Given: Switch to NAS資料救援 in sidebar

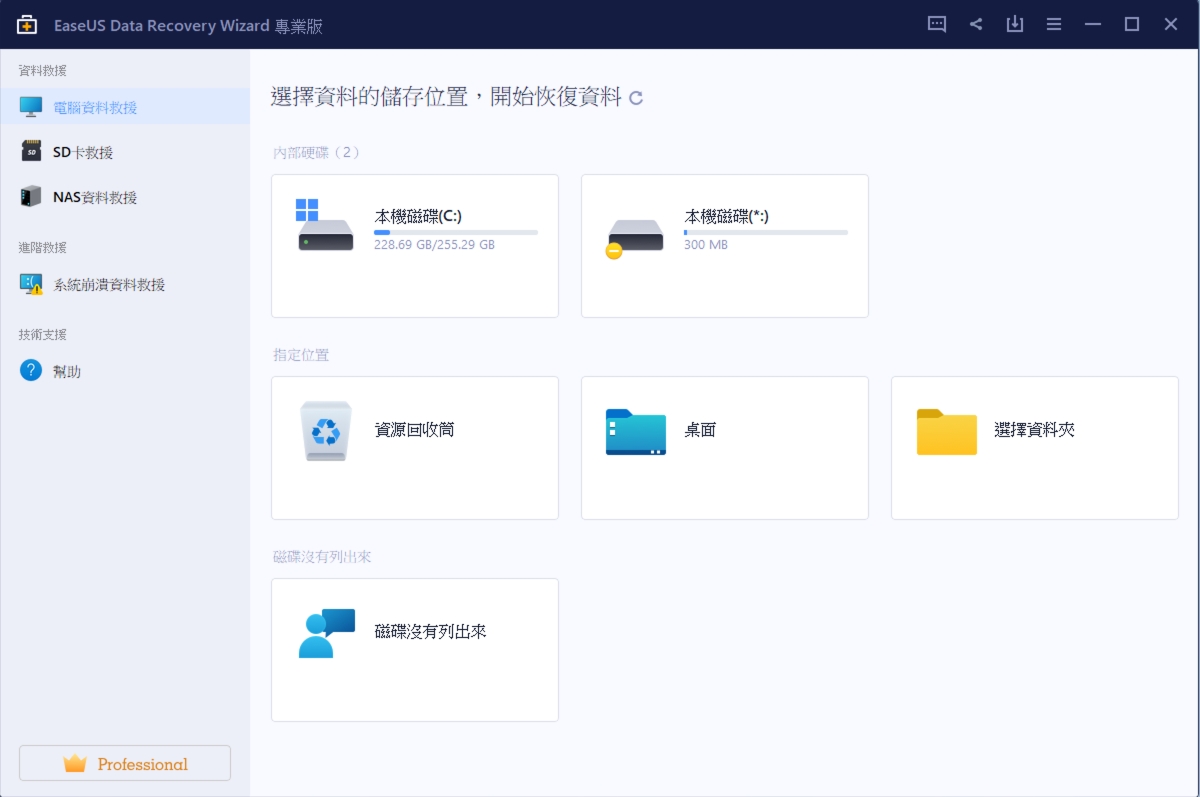Looking at the screenshot, I should click(95, 197).
